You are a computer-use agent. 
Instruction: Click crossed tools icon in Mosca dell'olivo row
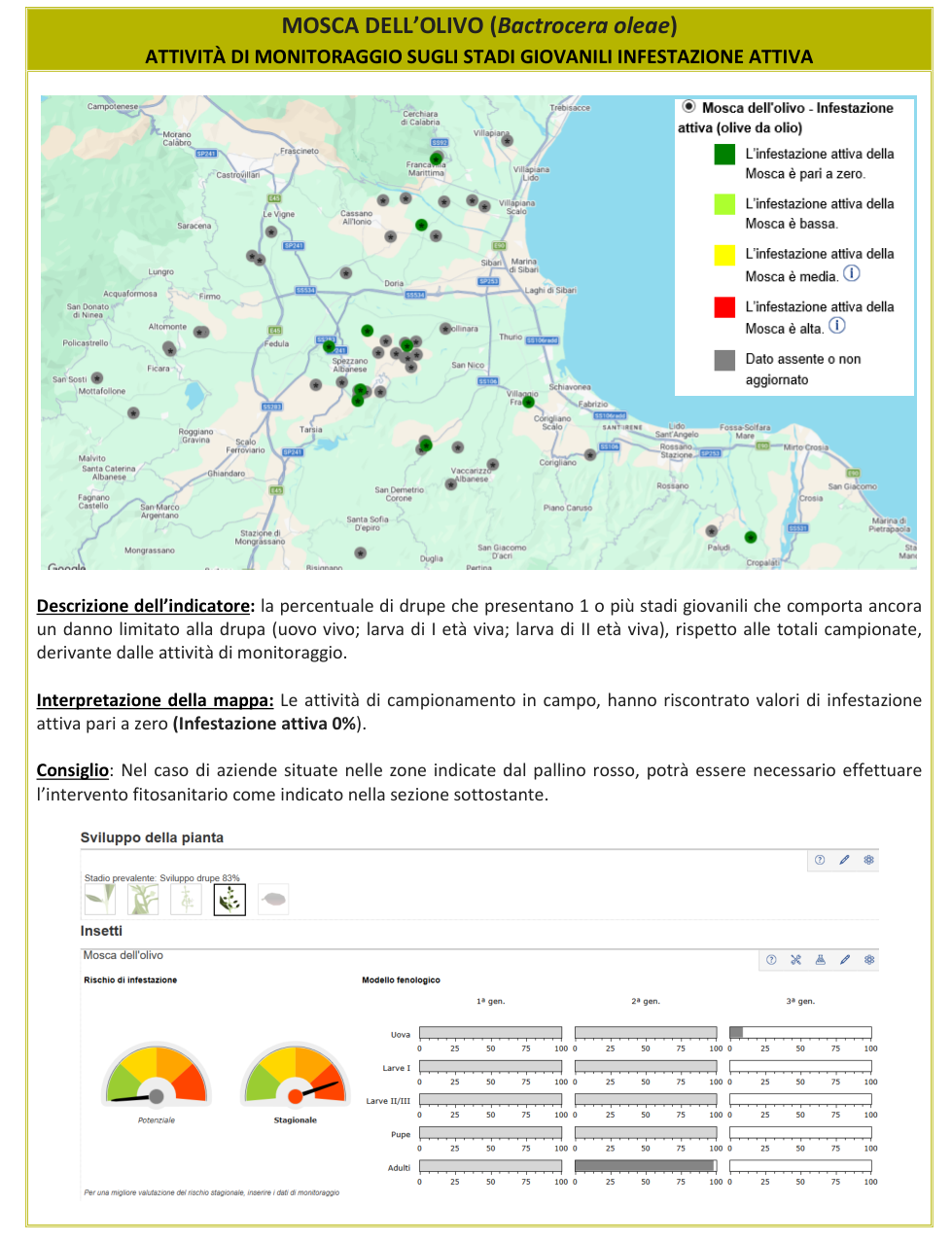coord(795,960)
